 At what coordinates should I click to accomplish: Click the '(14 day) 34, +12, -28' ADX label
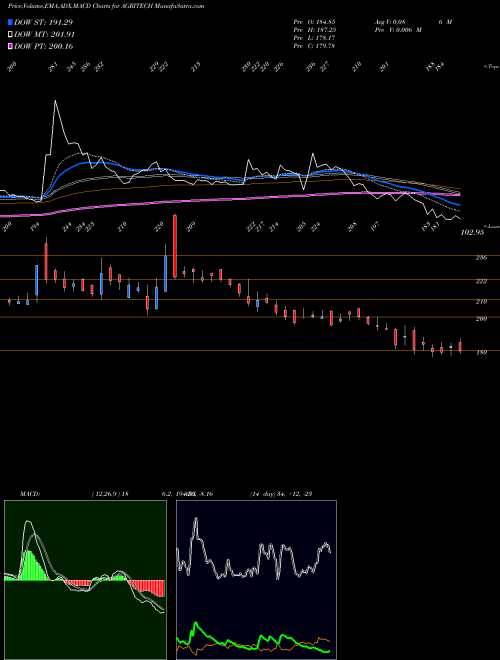pos(281,494)
